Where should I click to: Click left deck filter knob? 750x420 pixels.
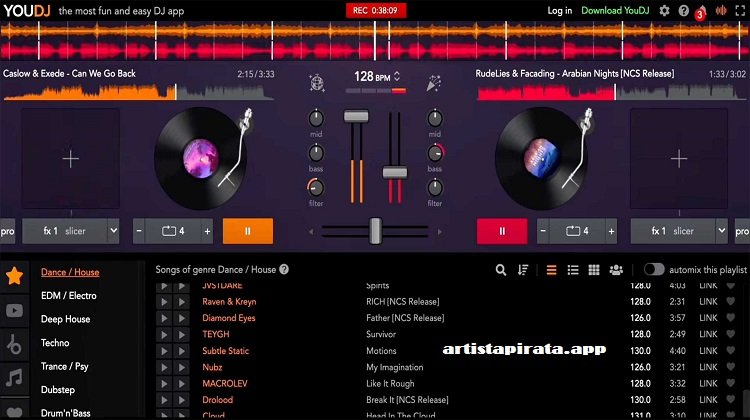316,188
